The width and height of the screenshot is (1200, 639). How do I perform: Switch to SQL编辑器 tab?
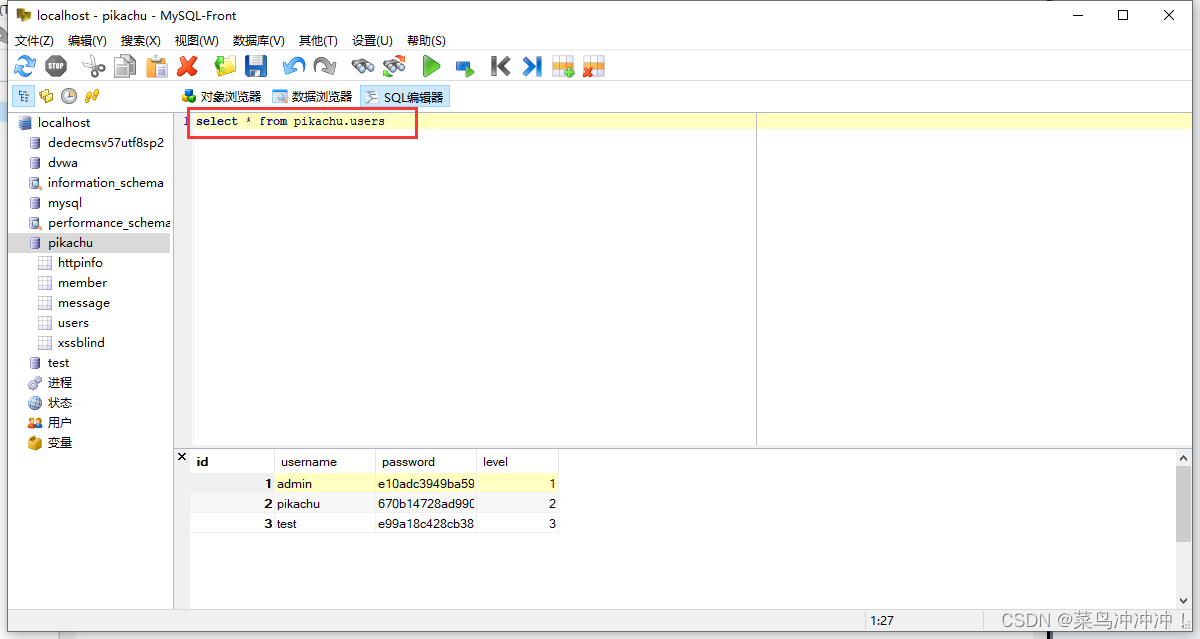click(404, 97)
